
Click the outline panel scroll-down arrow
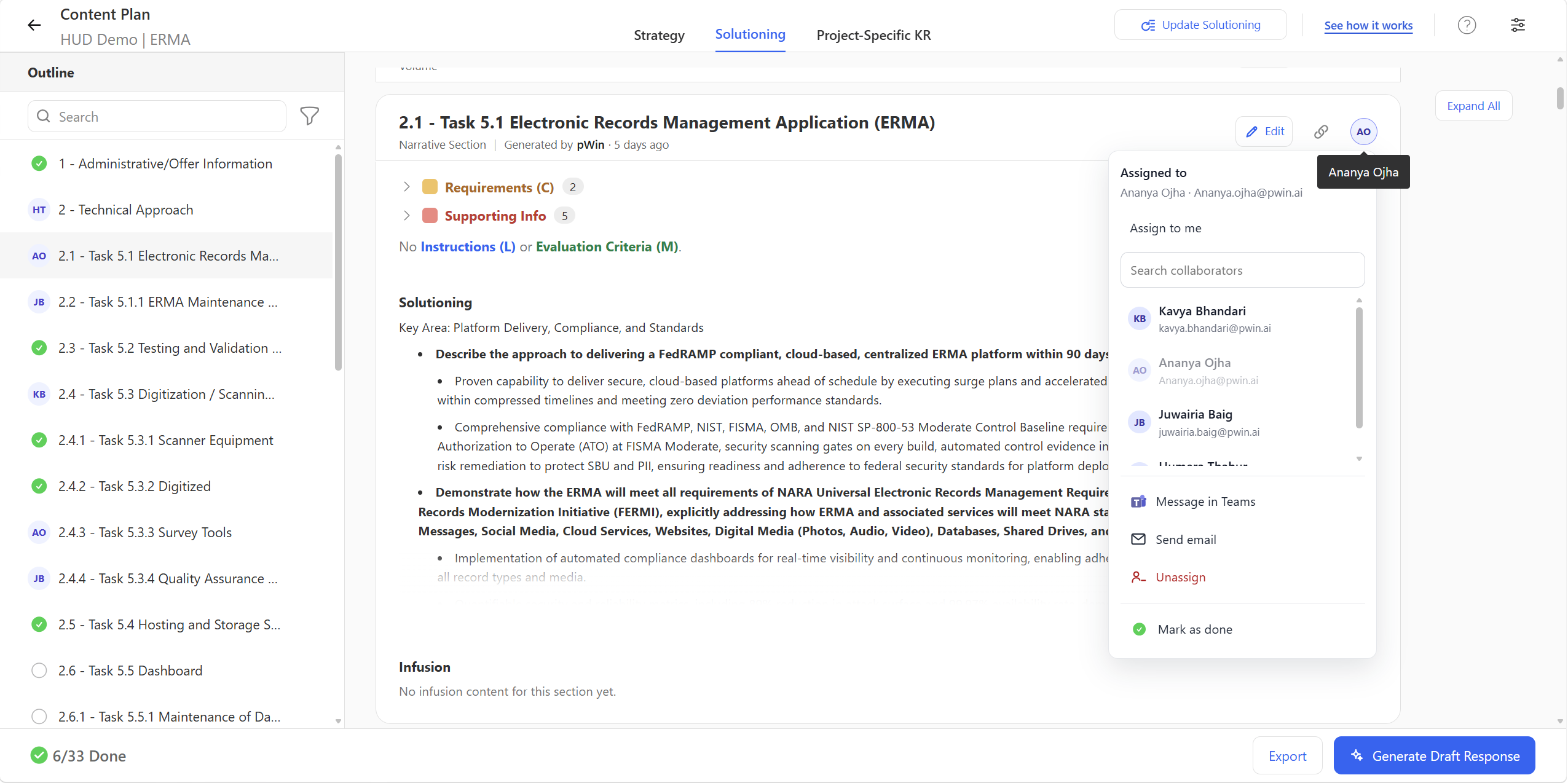click(x=338, y=721)
